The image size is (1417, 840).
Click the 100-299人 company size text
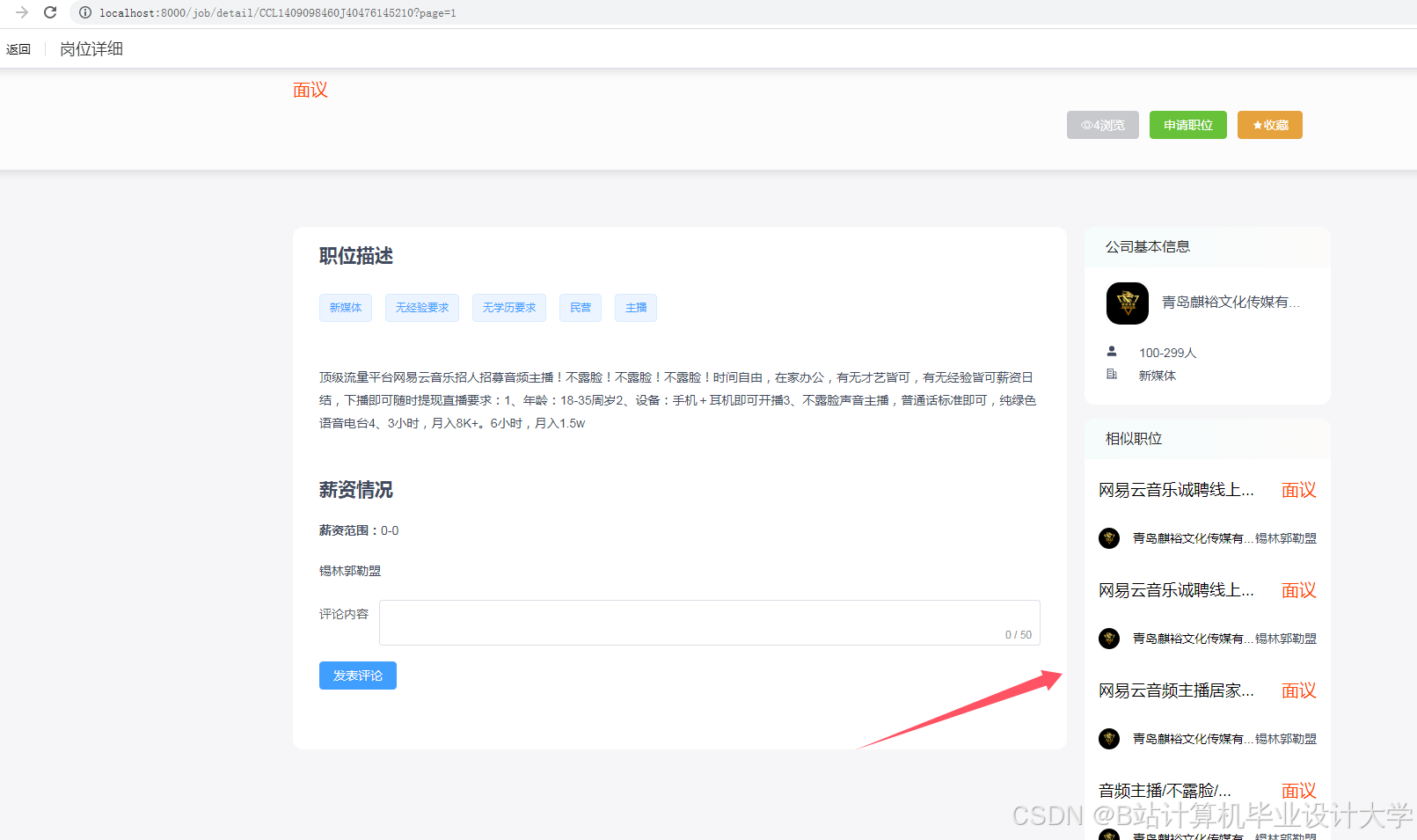click(x=1168, y=353)
